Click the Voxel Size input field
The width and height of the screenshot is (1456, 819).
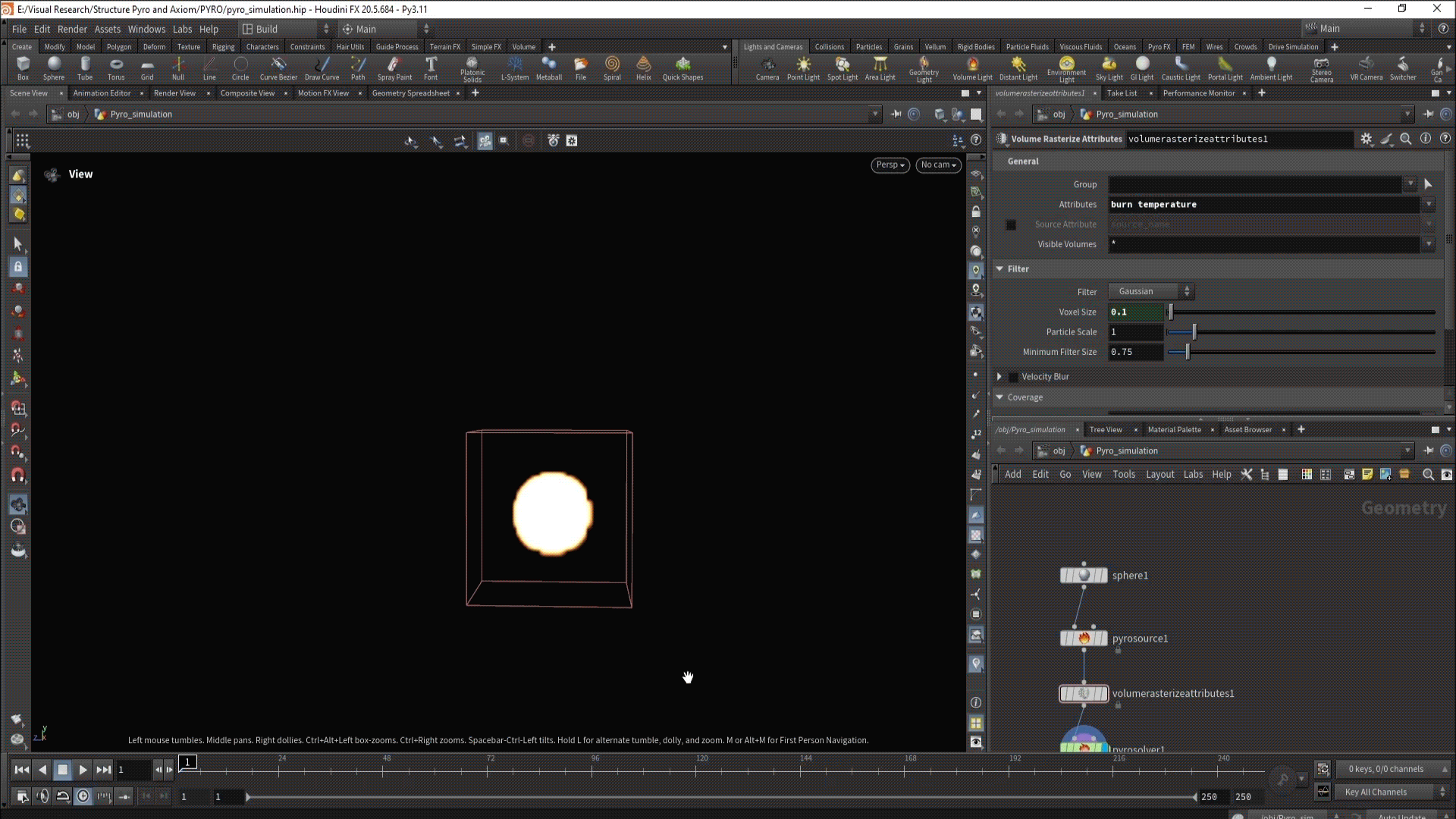pos(1135,312)
